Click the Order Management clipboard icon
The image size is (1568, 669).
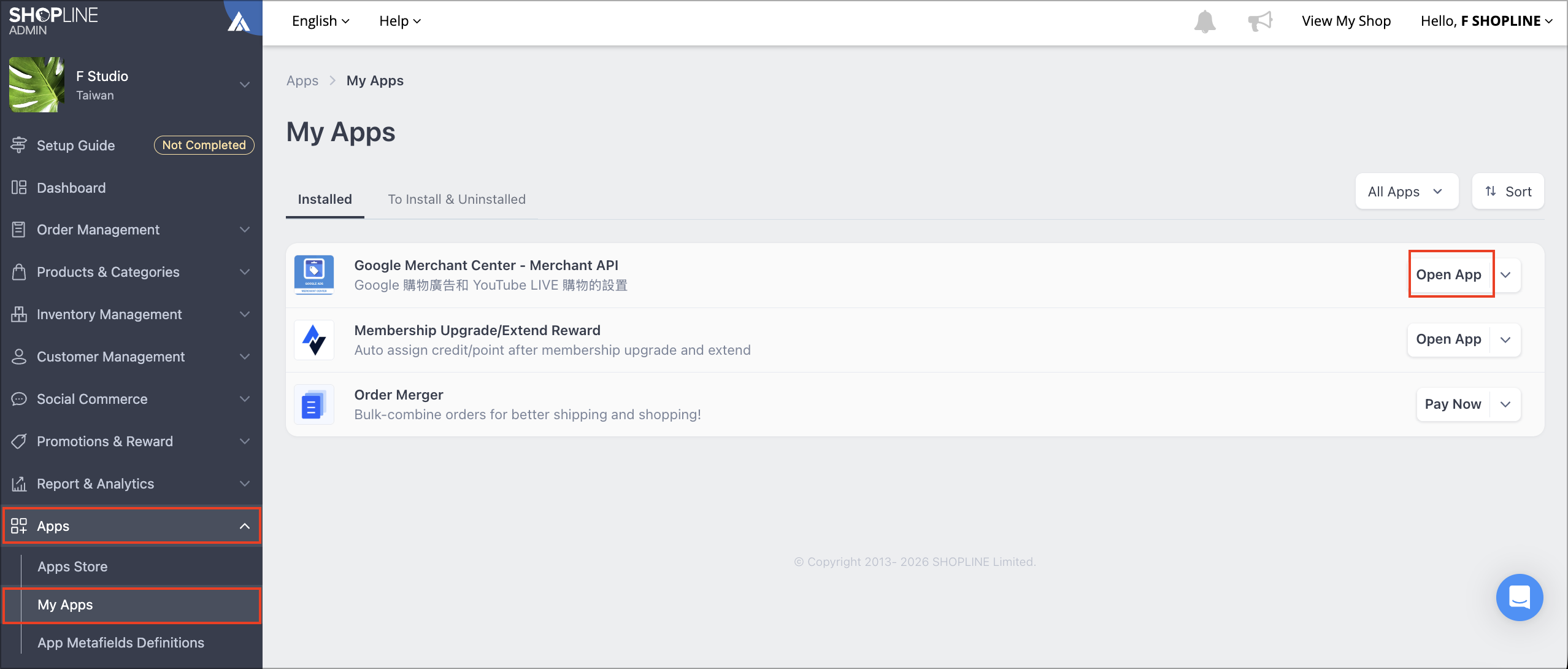[x=19, y=230]
